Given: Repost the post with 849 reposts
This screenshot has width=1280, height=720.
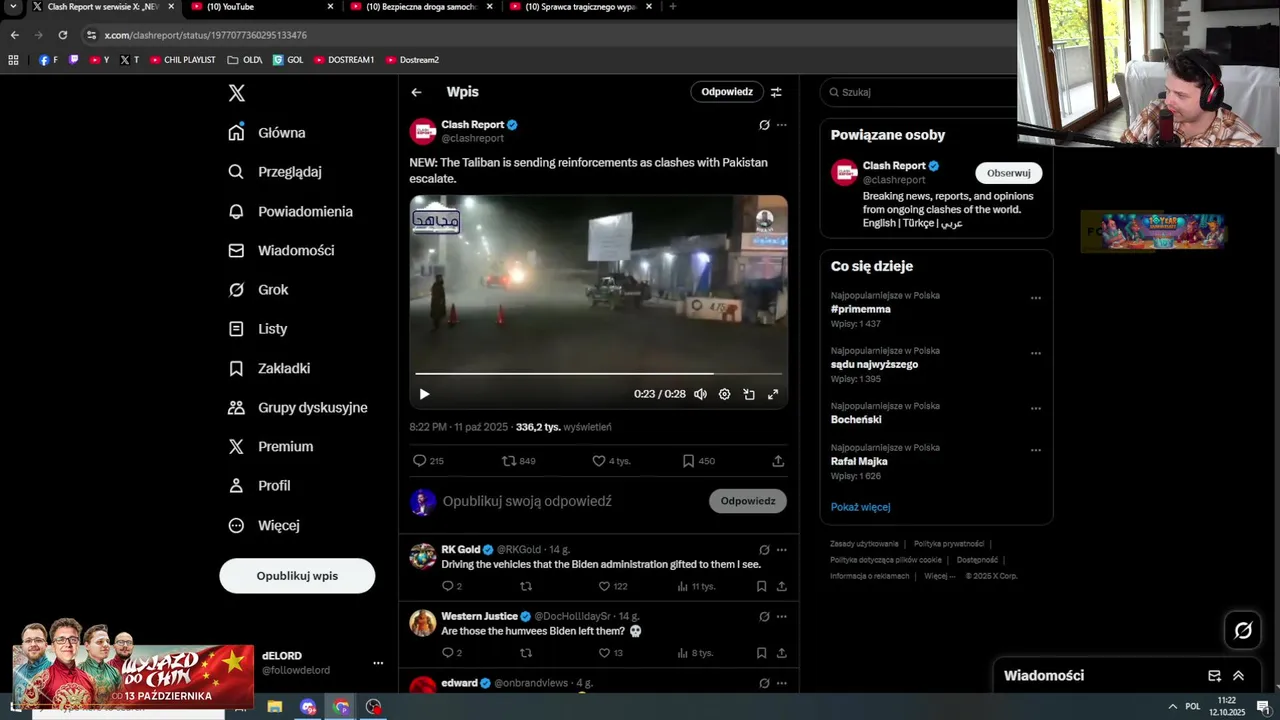Looking at the screenshot, I should pos(519,461).
